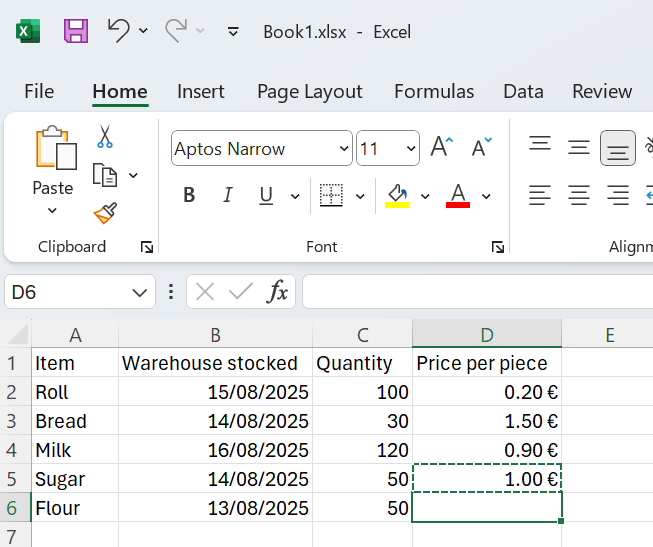Screen dimensions: 653x547
Task: Expand the Name Box dropdown arrow
Action: tap(140, 293)
